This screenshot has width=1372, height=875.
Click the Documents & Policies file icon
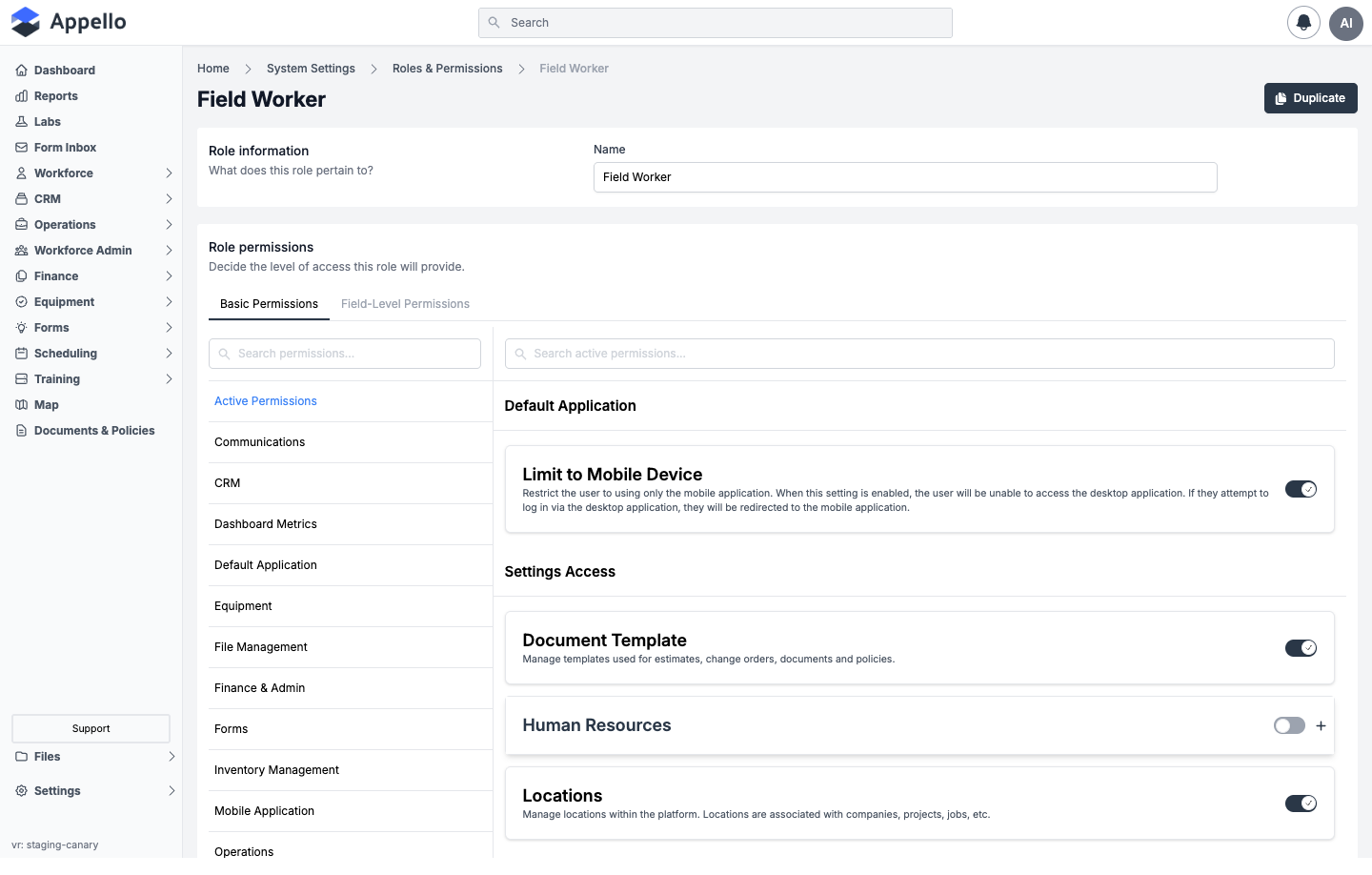pos(21,431)
